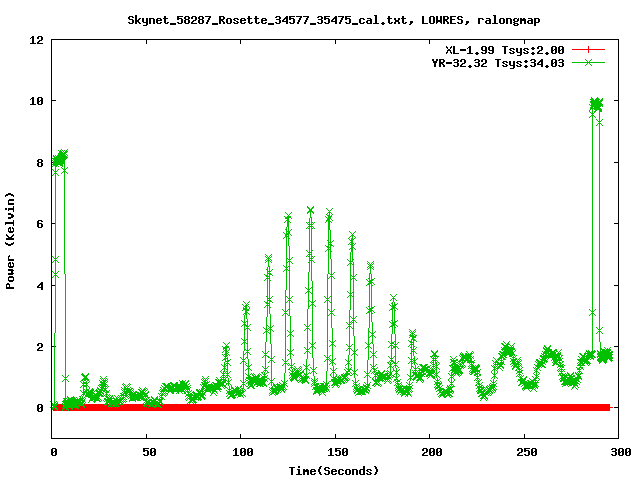
Task: Click the Time(Seconds) x-axis label
Action: 333,471
